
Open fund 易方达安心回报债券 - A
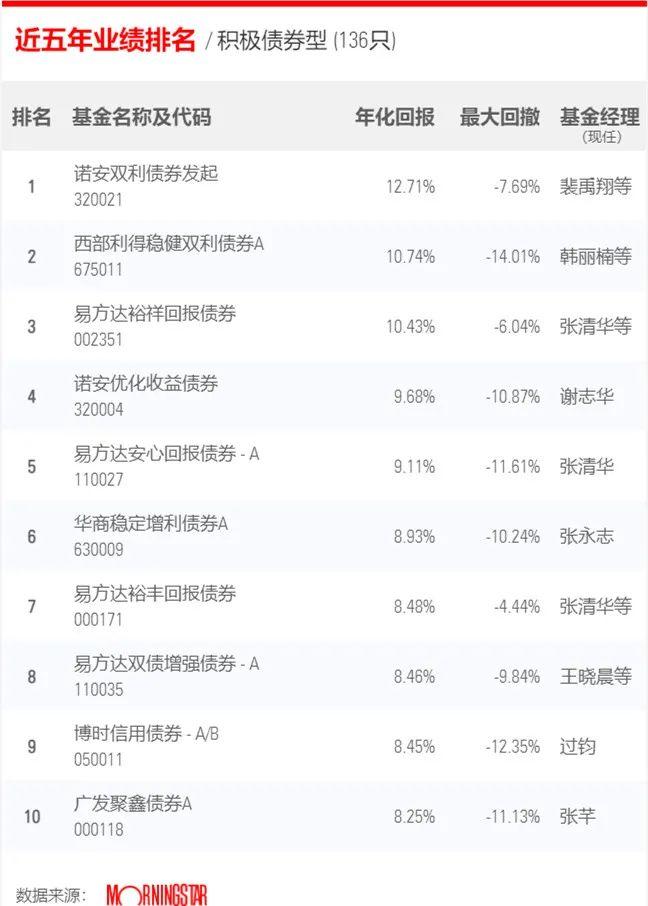(x=166, y=454)
